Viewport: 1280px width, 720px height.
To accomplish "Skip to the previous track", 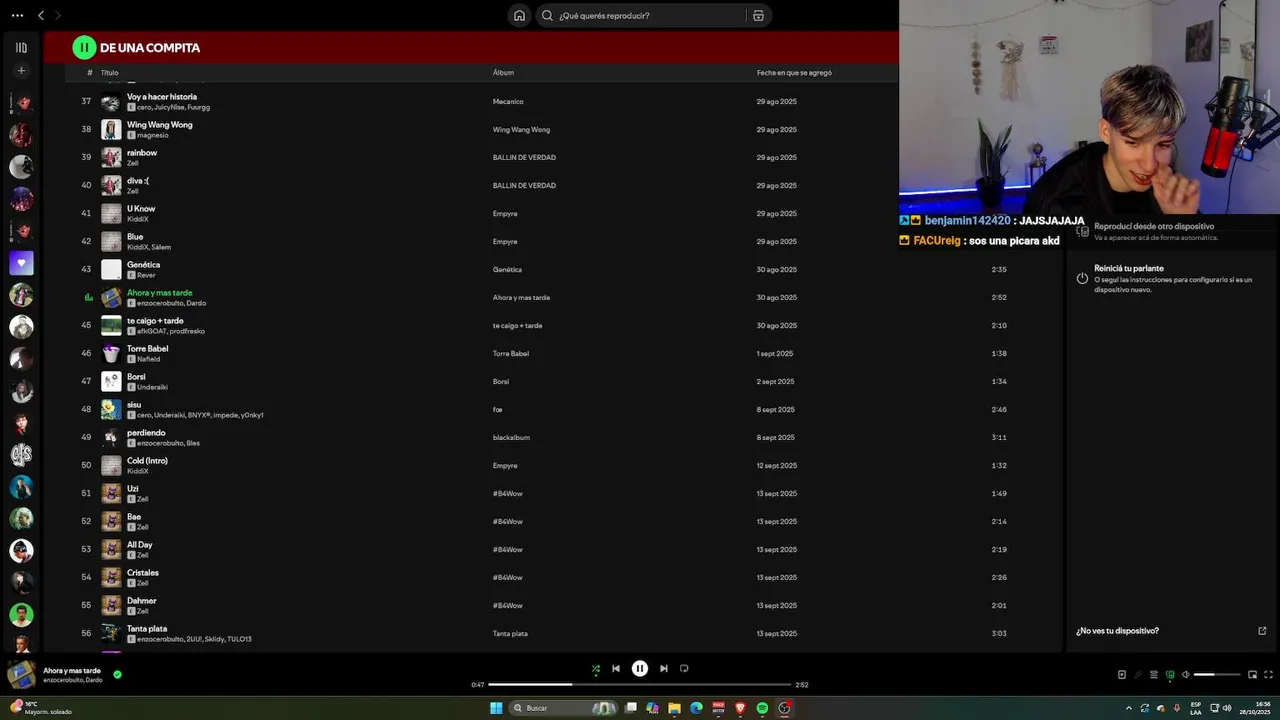I will (x=616, y=669).
